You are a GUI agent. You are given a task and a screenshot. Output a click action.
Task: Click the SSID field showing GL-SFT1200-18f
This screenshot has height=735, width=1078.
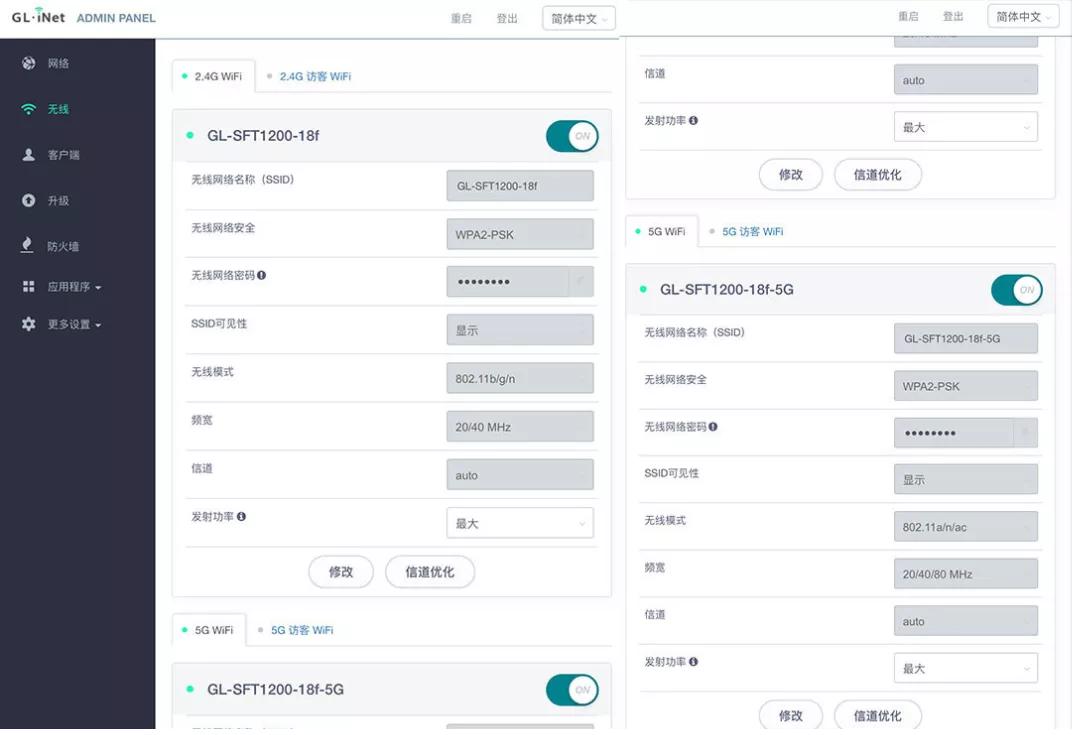[520, 185]
